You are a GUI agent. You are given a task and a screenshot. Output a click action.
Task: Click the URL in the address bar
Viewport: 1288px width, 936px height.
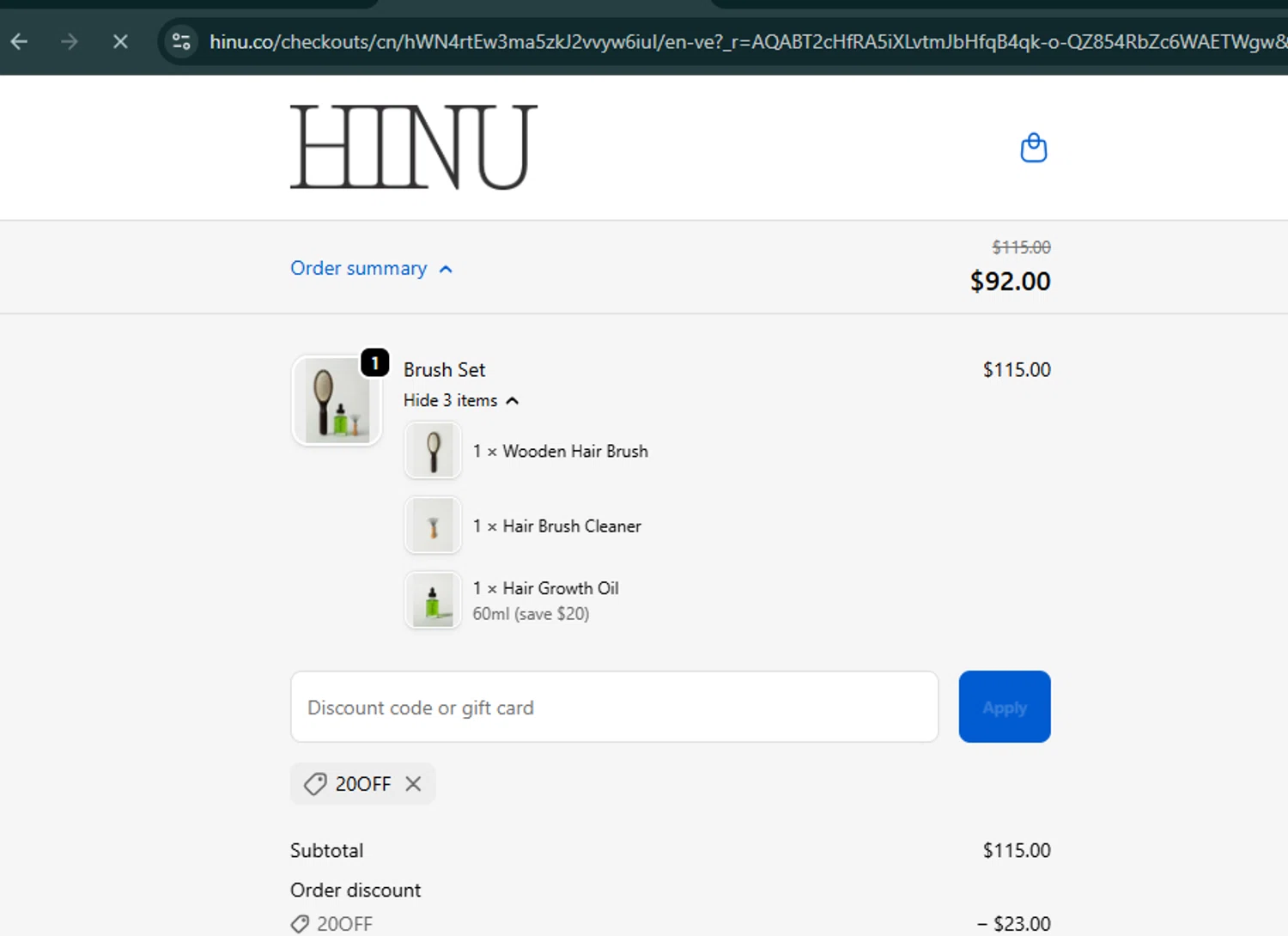(x=747, y=41)
